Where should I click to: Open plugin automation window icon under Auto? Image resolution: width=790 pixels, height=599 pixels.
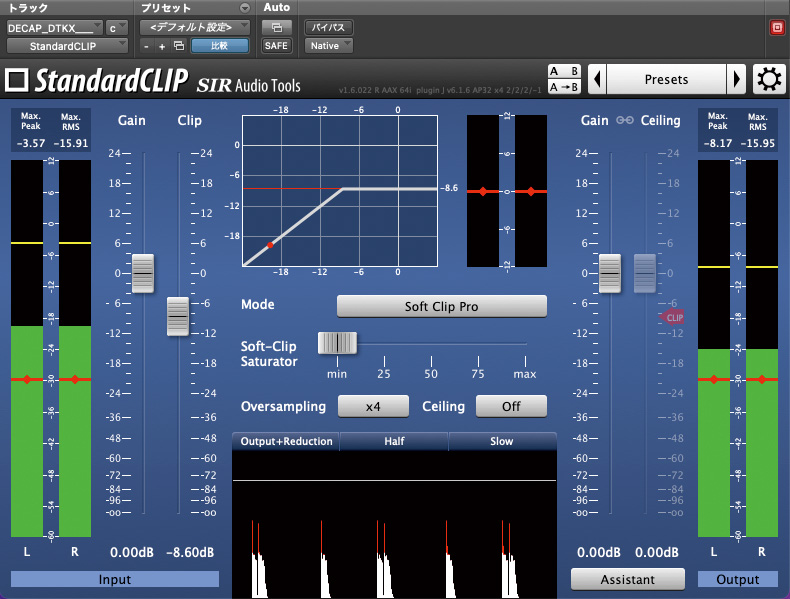[x=277, y=27]
